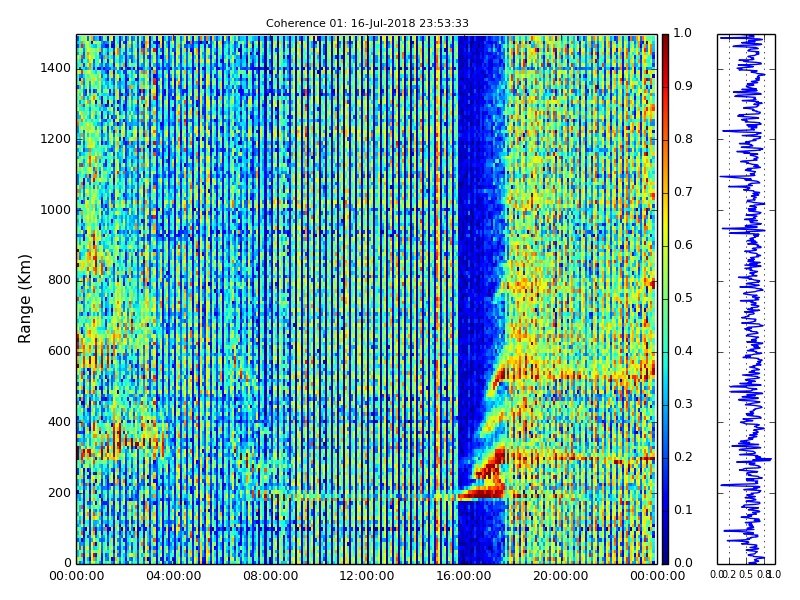Click the 12:00:00 time axis label
The width and height of the screenshot is (800, 600).
point(367,577)
